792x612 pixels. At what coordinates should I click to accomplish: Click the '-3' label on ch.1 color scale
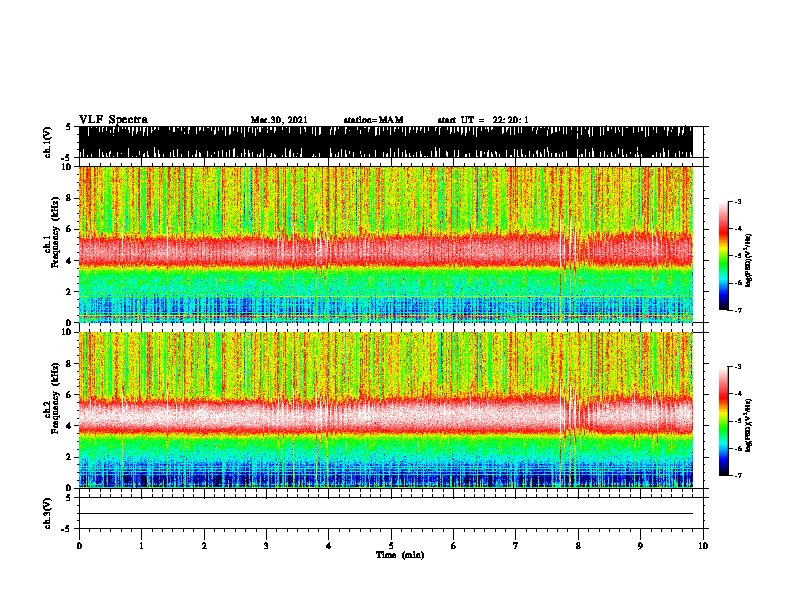tap(737, 201)
